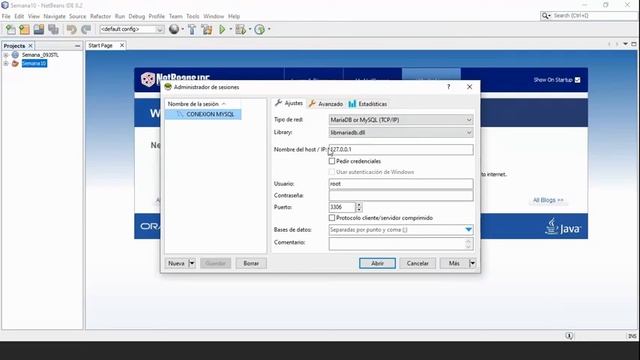Click New Project icon in NetBeans toolbar
Screen dimensions: 640x360
[24, 29]
